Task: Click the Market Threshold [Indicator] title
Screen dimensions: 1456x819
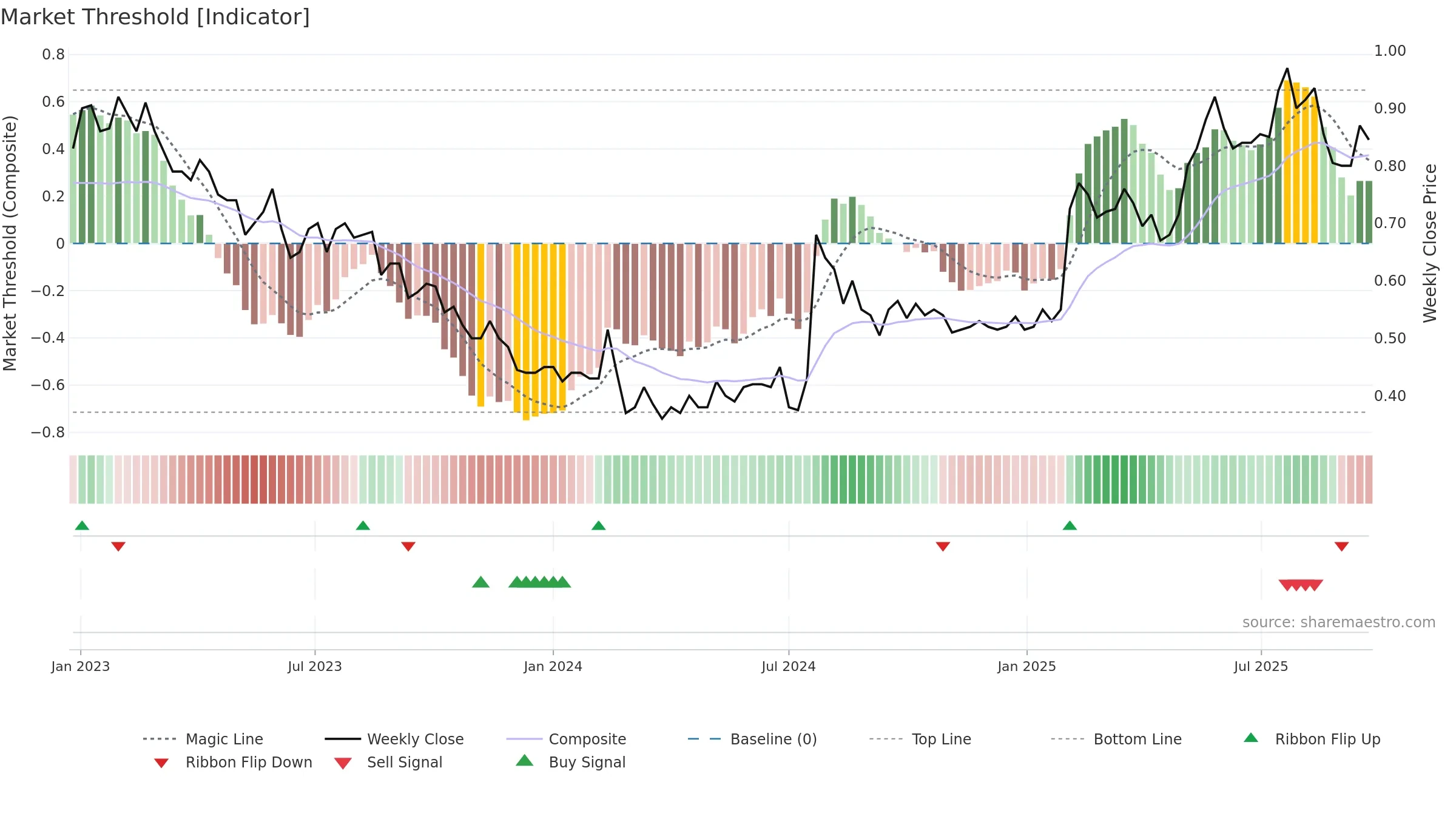Action: coord(155,17)
